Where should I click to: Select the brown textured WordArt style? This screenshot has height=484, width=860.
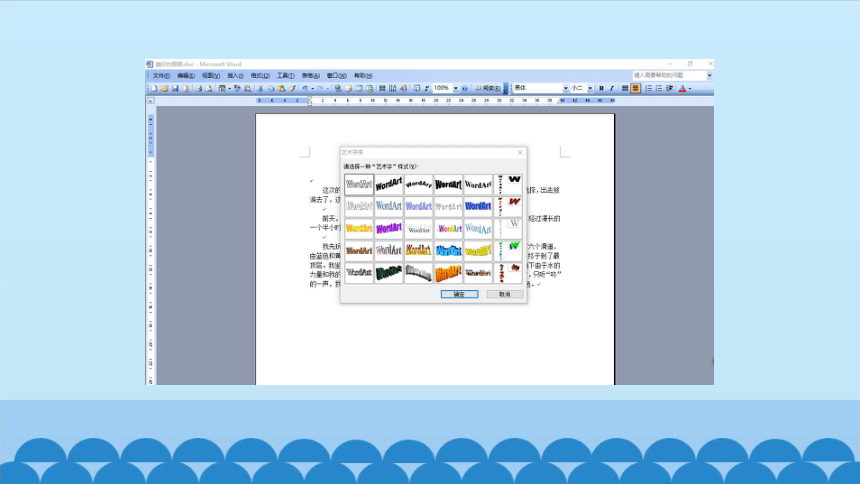(x=359, y=251)
